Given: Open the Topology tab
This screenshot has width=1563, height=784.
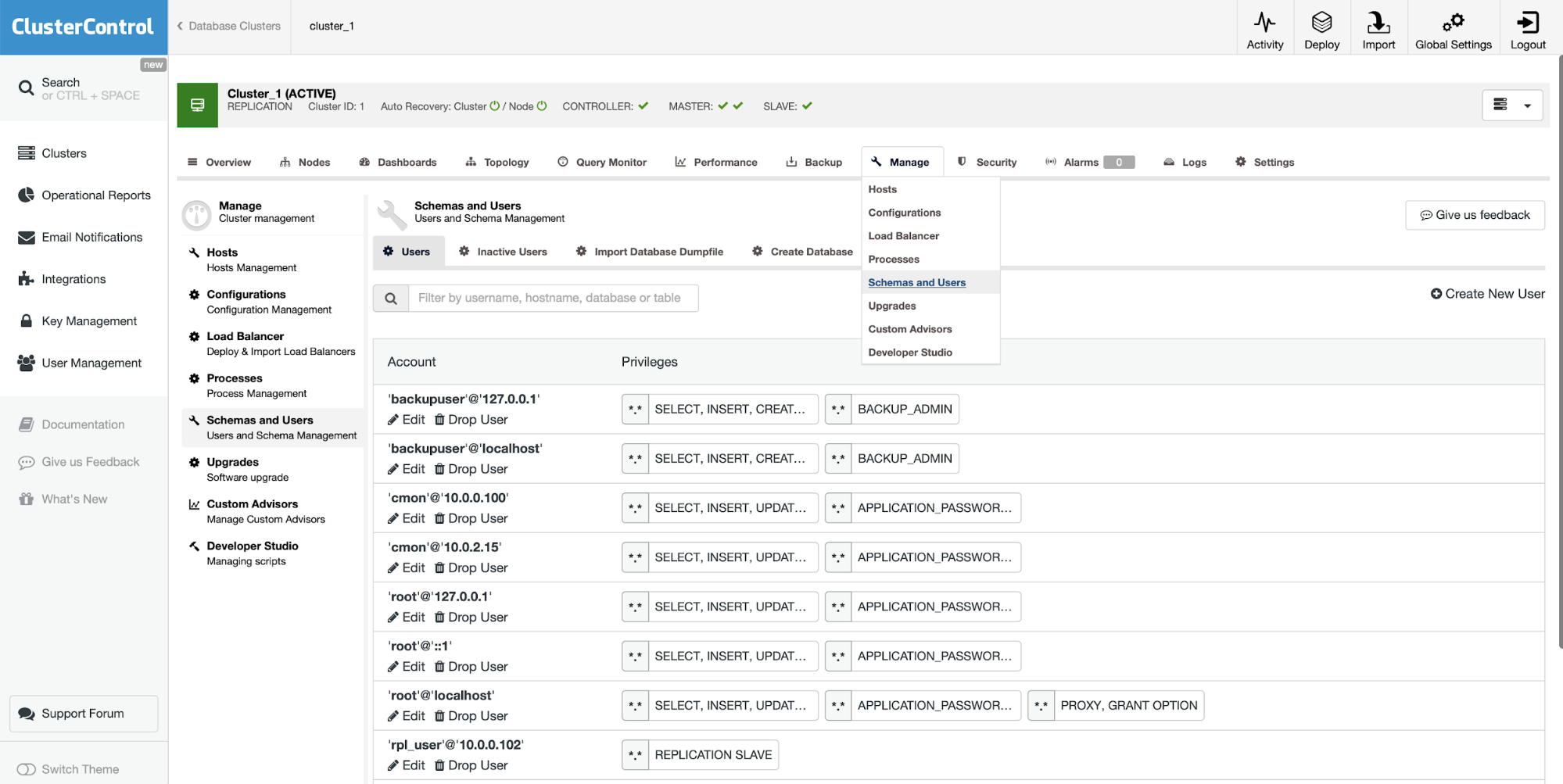Looking at the screenshot, I should point(497,162).
